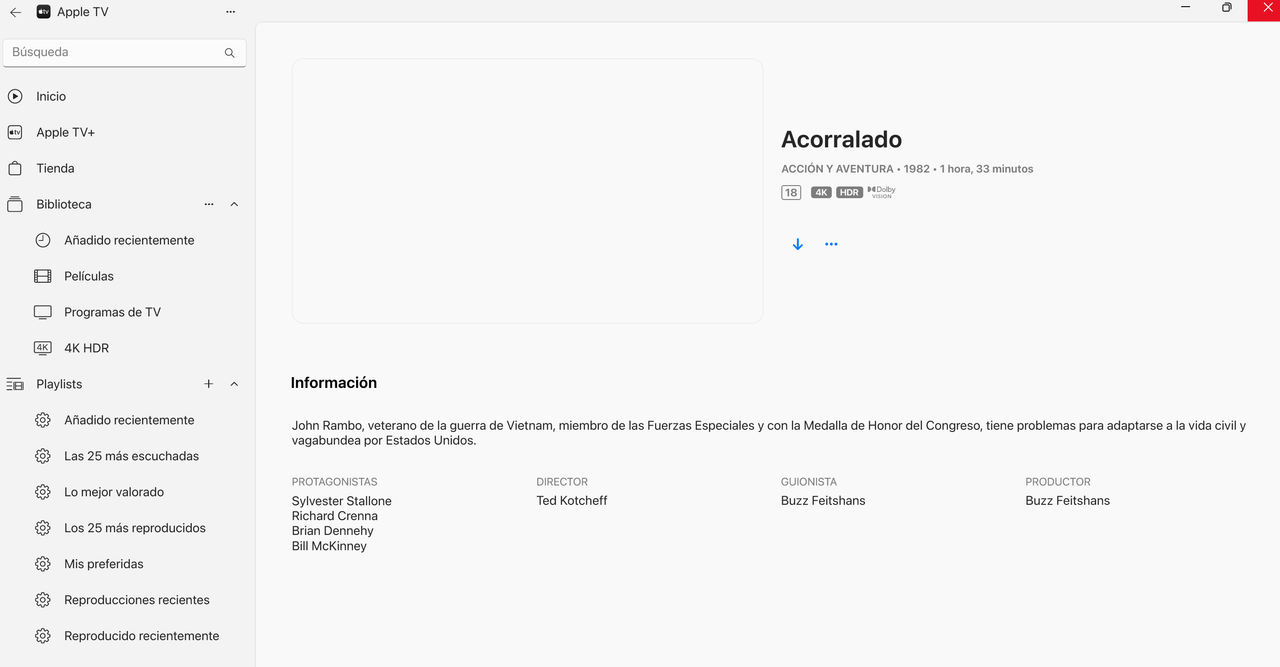Click the Acorralado movie artwork

click(527, 191)
